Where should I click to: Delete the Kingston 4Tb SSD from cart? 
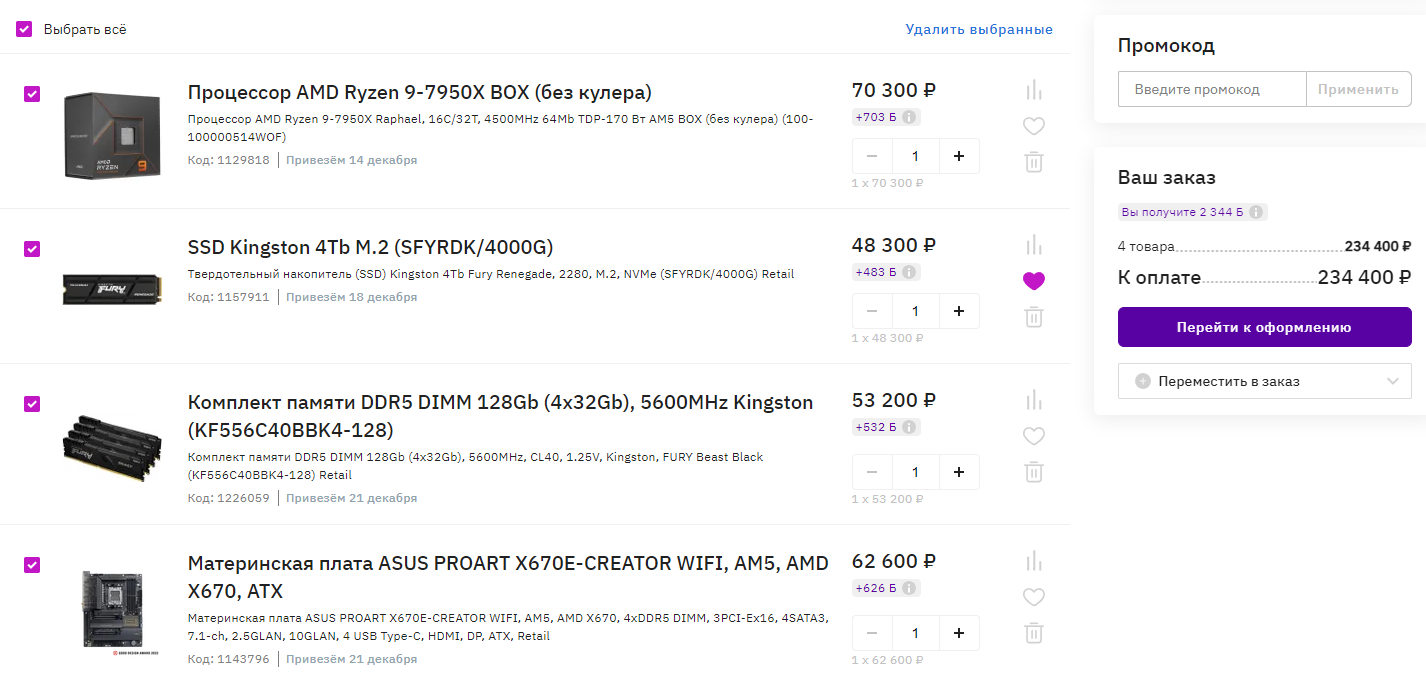[1033, 317]
